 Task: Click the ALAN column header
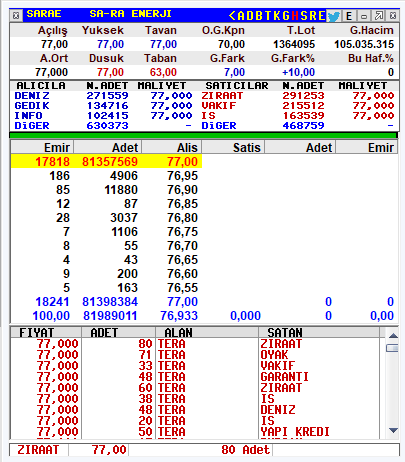tap(207, 333)
